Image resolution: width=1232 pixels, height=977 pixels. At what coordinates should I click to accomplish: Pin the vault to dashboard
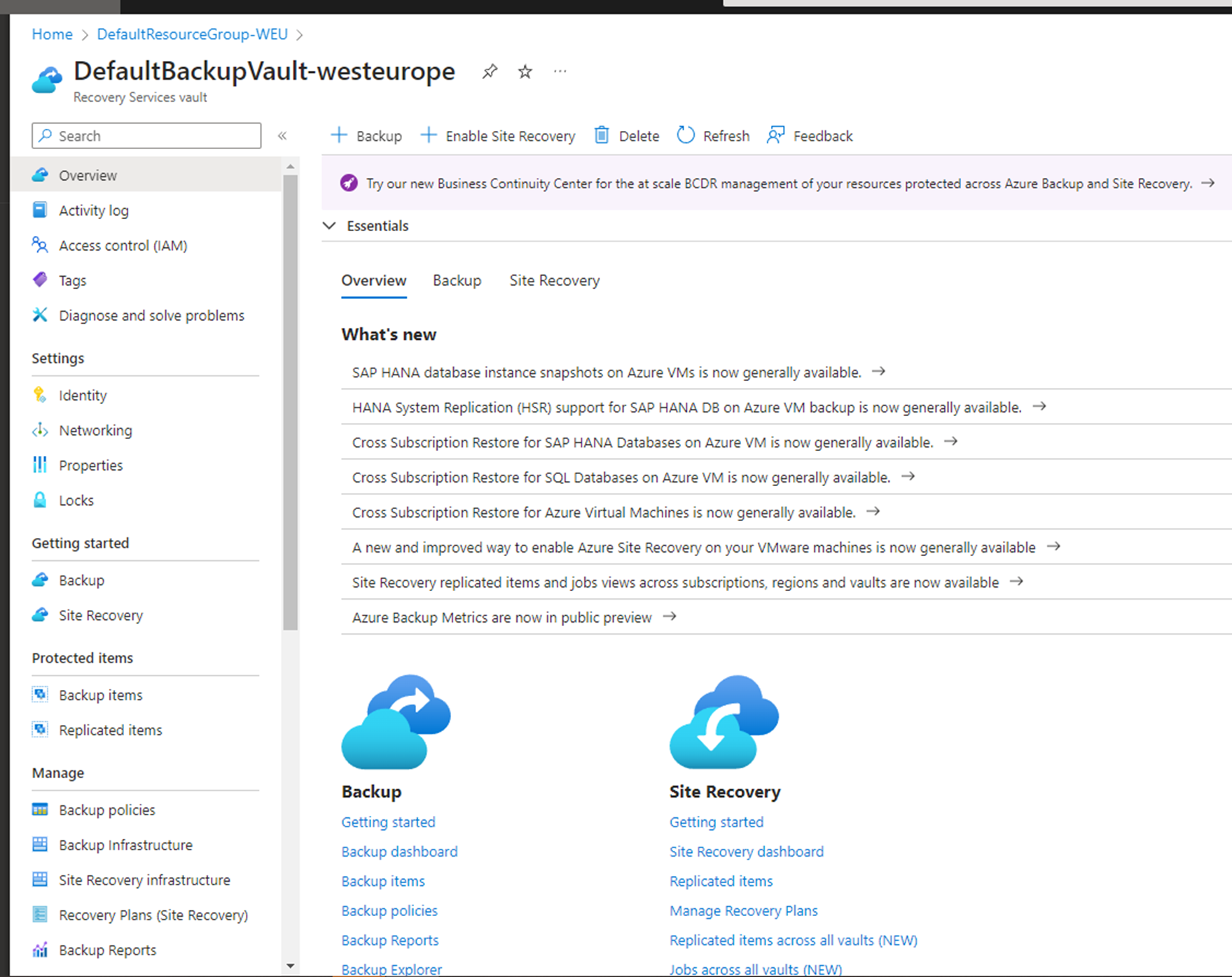[x=490, y=71]
